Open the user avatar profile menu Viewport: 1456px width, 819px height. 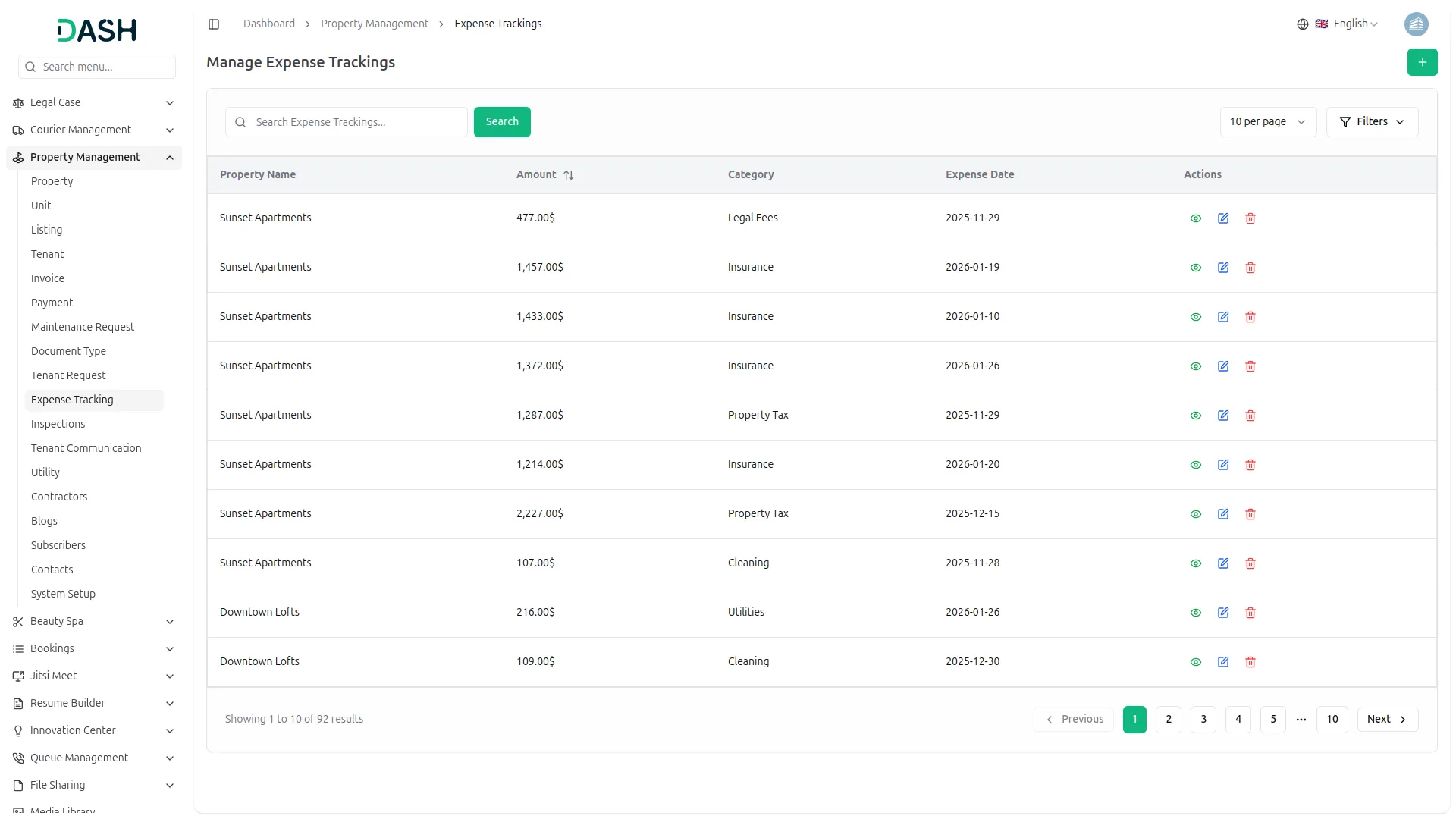(1416, 24)
